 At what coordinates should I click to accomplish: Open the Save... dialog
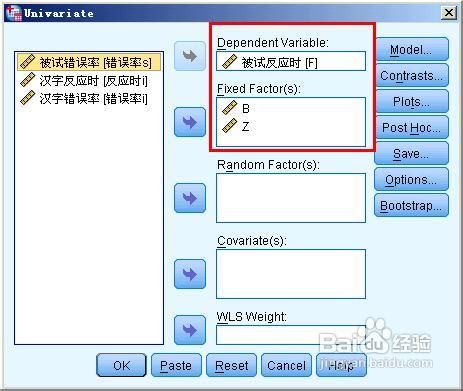point(411,153)
